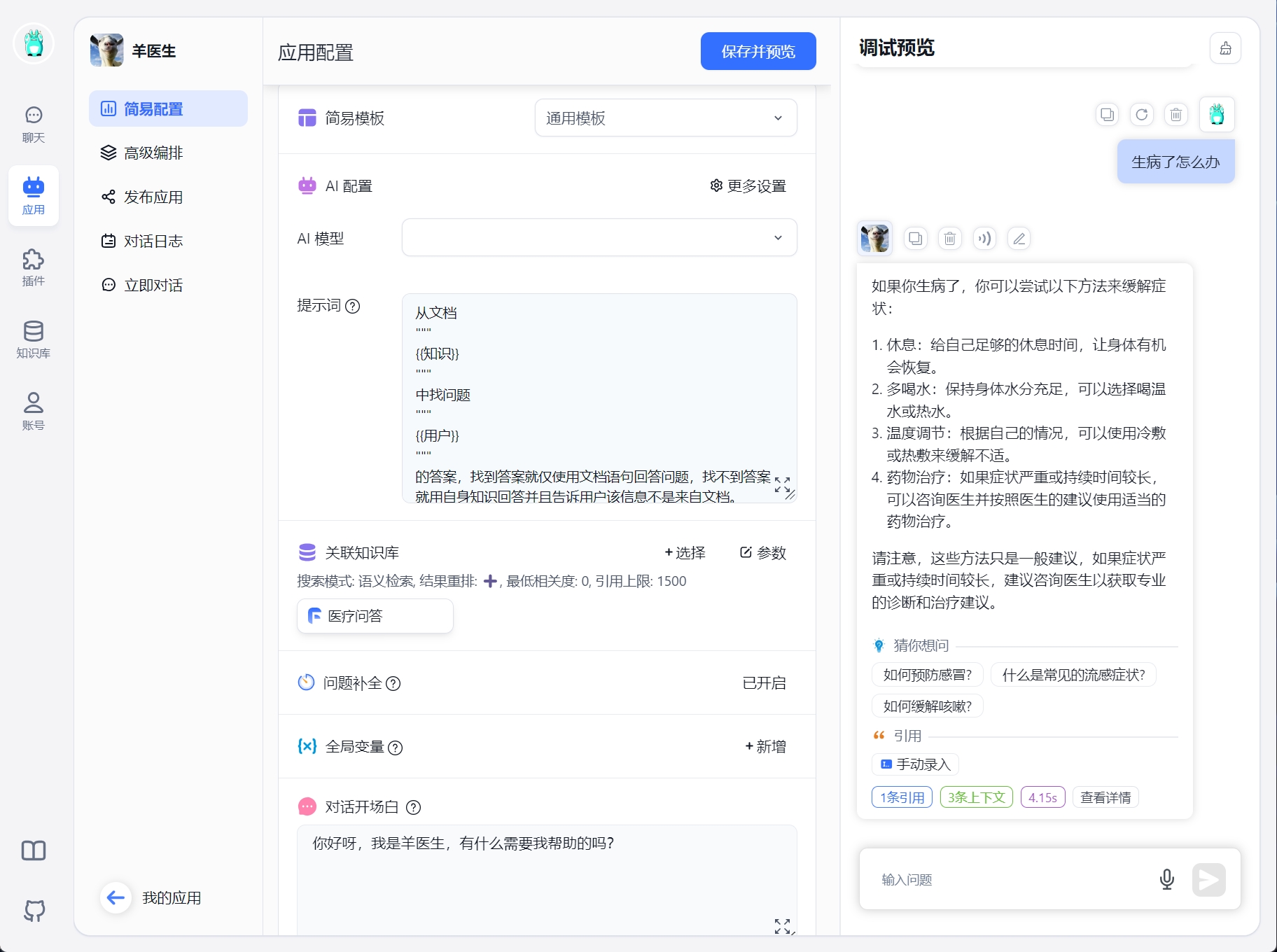Click the 对话开场白 help icon
The height and width of the screenshot is (952, 1277).
[x=414, y=808]
